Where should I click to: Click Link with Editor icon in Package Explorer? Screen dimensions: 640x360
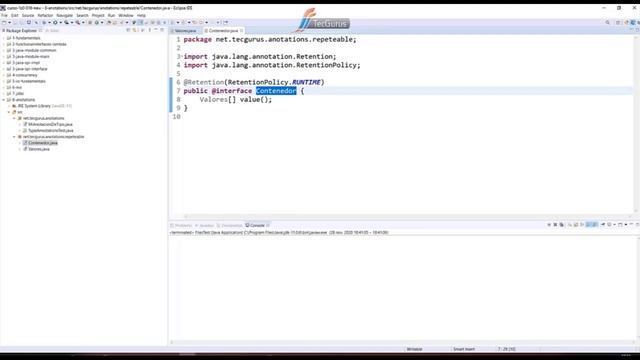134,30
